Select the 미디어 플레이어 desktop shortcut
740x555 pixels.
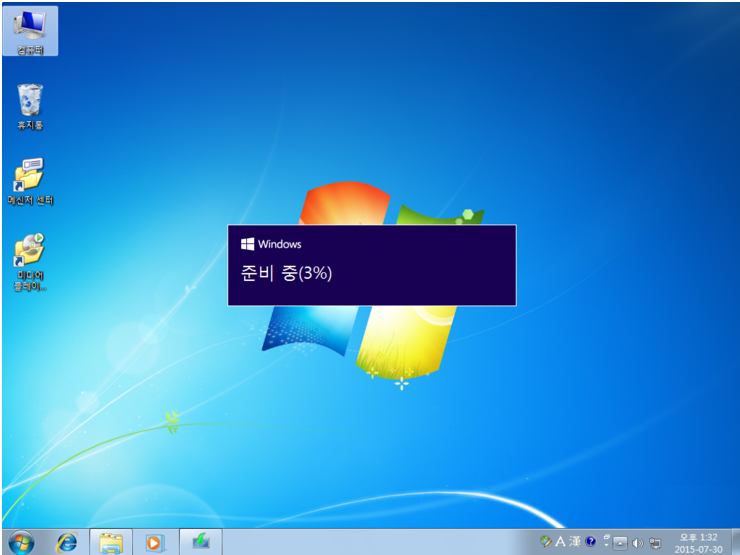click(30, 260)
